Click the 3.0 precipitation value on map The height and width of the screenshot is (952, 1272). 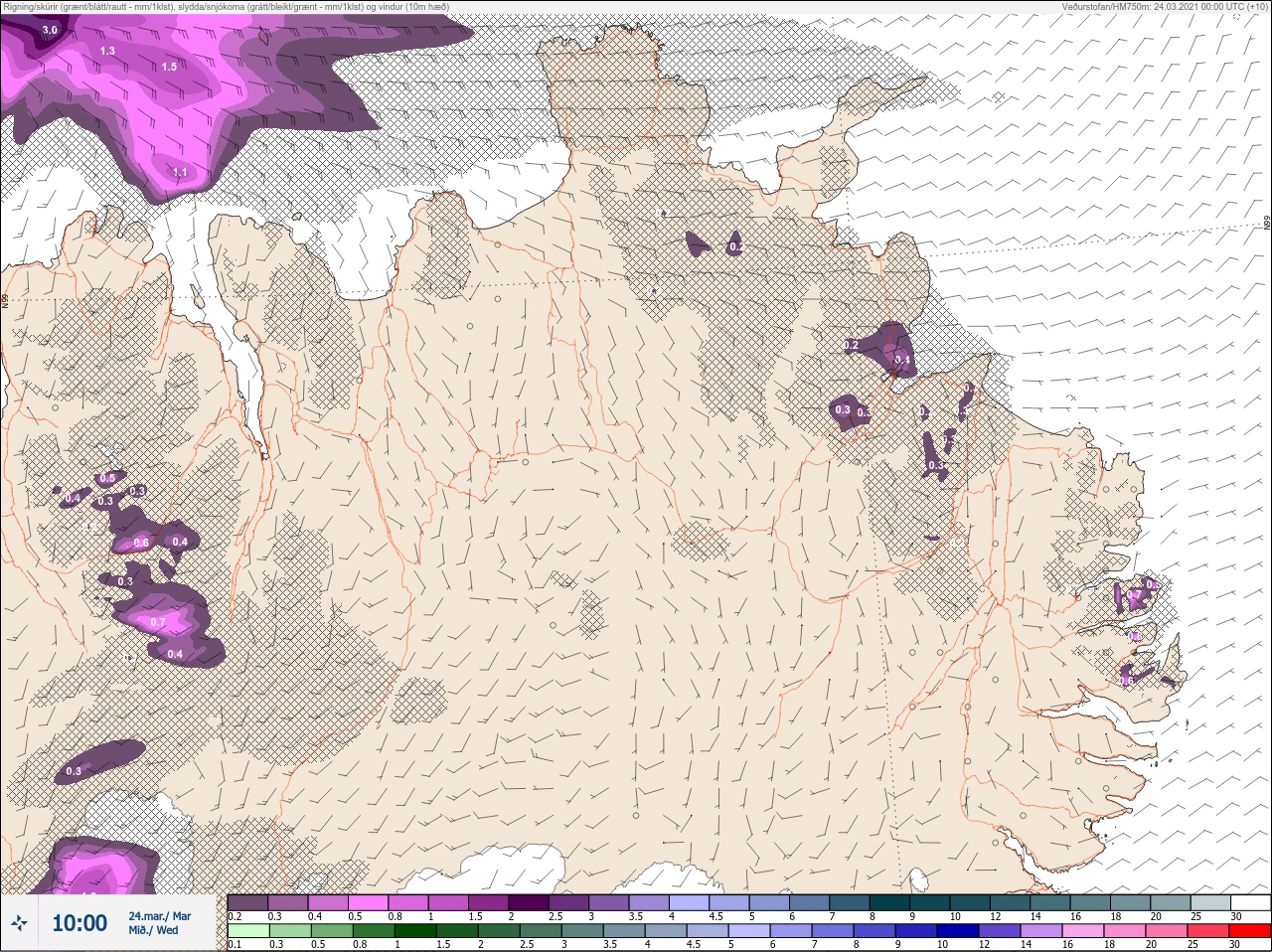tap(50, 31)
